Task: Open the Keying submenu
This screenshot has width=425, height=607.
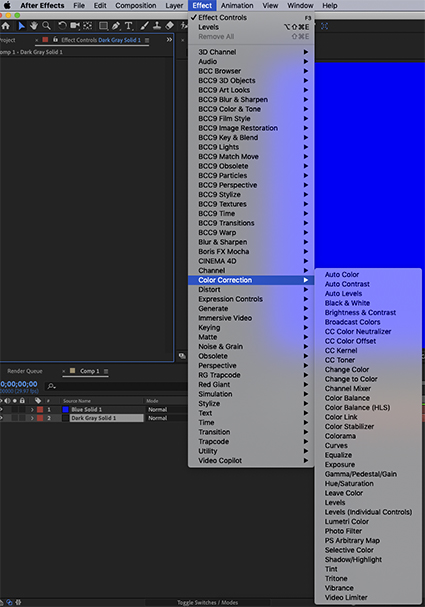Action: tap(251, 328)
